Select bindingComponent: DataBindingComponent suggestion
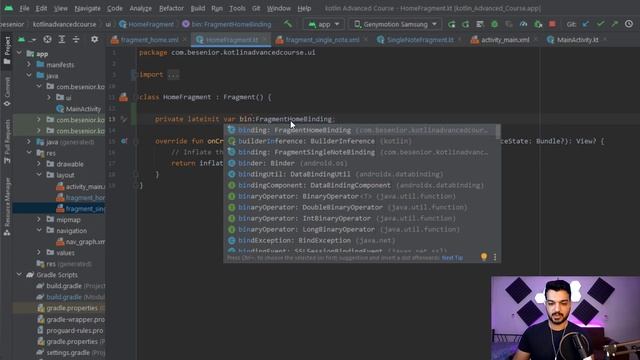The height and width of the screenshot is (360, 640). point(361,185)
